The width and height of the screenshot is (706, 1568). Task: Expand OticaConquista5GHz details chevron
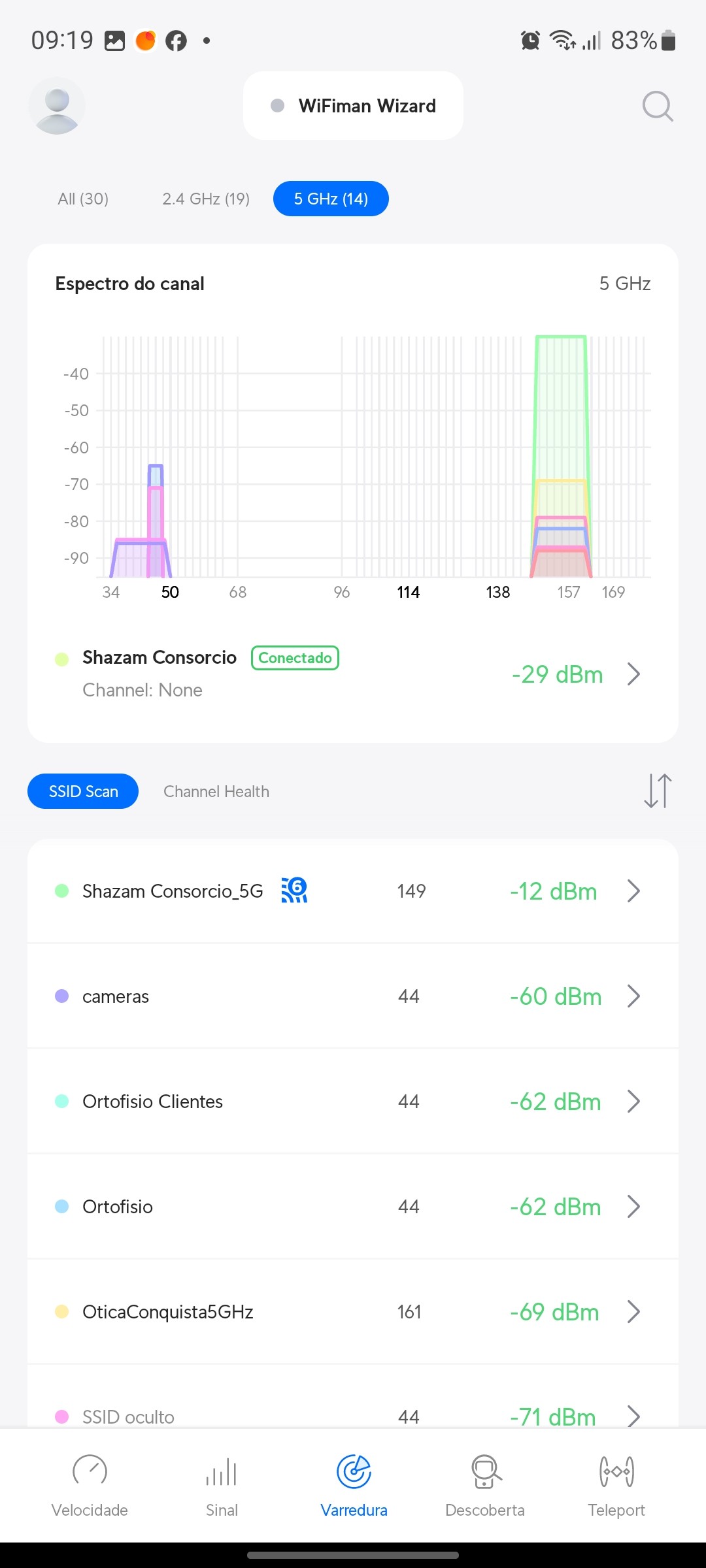pos(633,1311)
